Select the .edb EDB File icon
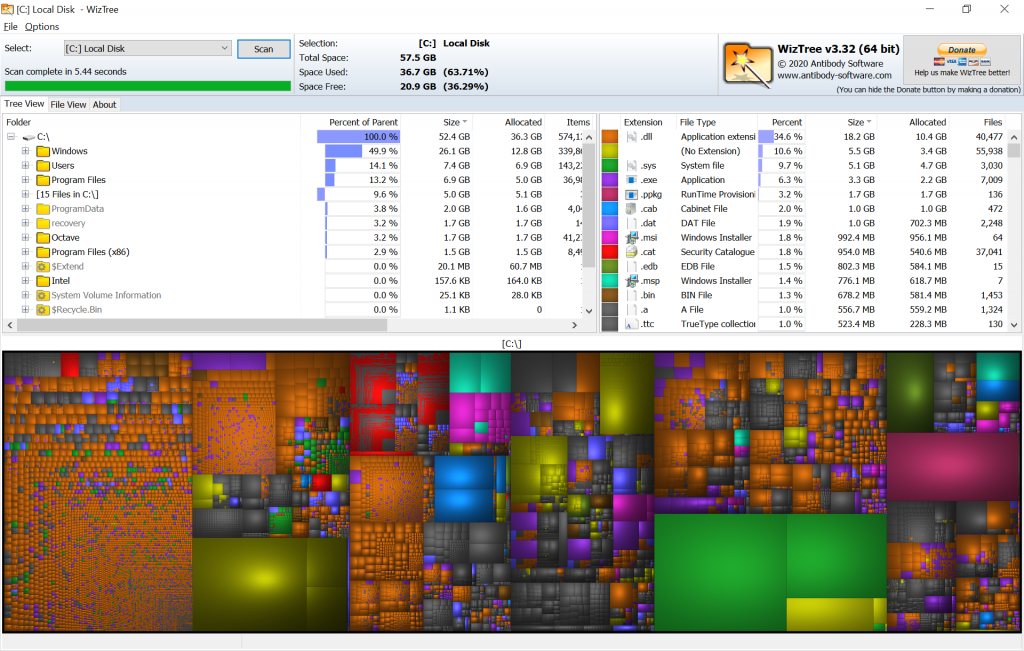Image resolution: width=1024 pixels, height=651 pixels. click(631, 266)
